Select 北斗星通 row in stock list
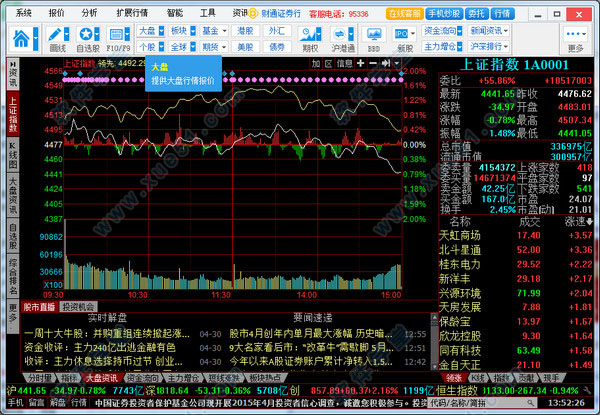 pos(516,250)
